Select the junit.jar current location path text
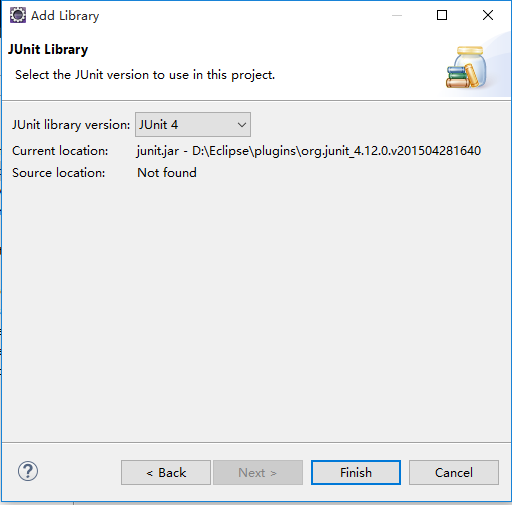Viewport: 512px width, 505px height. [309, 151]
